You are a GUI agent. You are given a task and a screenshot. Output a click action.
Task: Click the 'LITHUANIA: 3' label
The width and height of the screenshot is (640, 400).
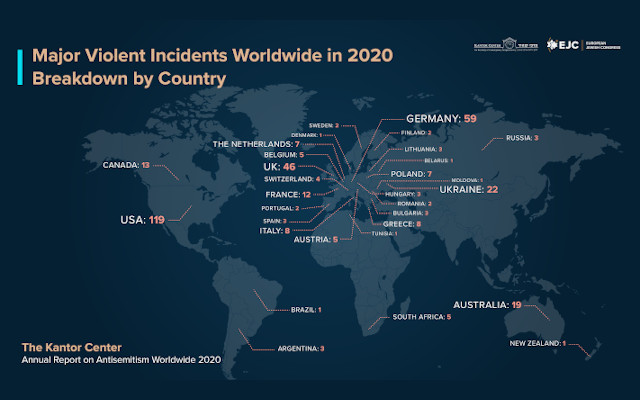(423, 149)
